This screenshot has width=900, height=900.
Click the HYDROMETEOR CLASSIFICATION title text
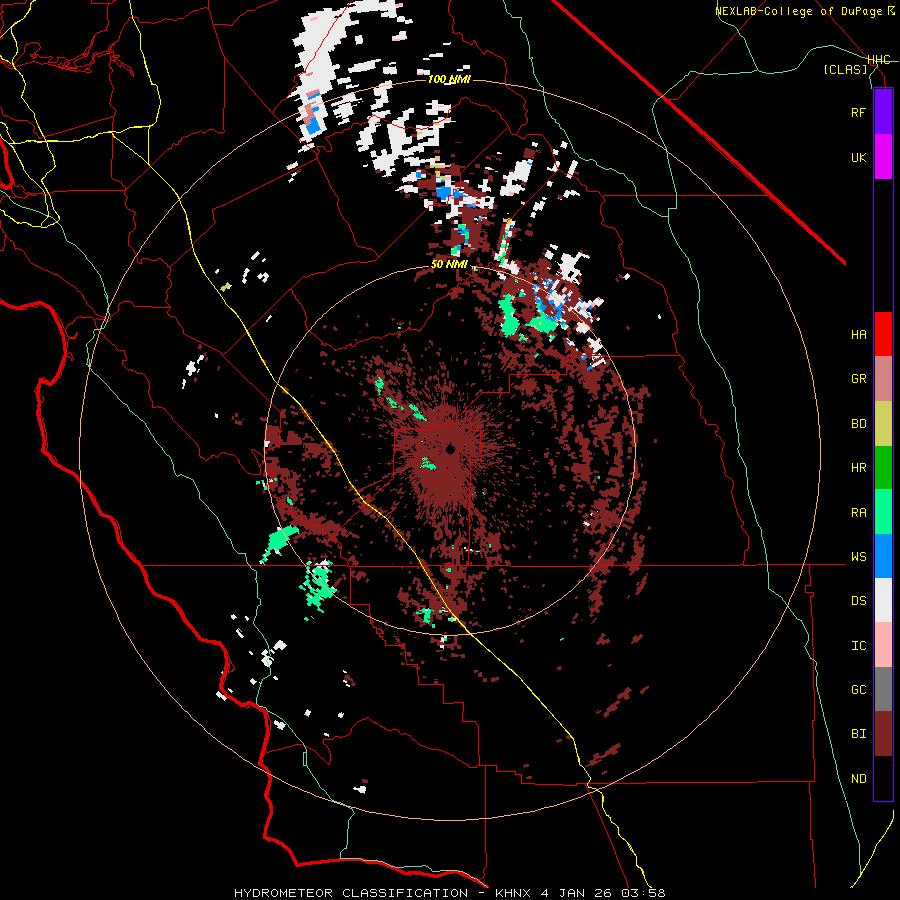[351, 893]
